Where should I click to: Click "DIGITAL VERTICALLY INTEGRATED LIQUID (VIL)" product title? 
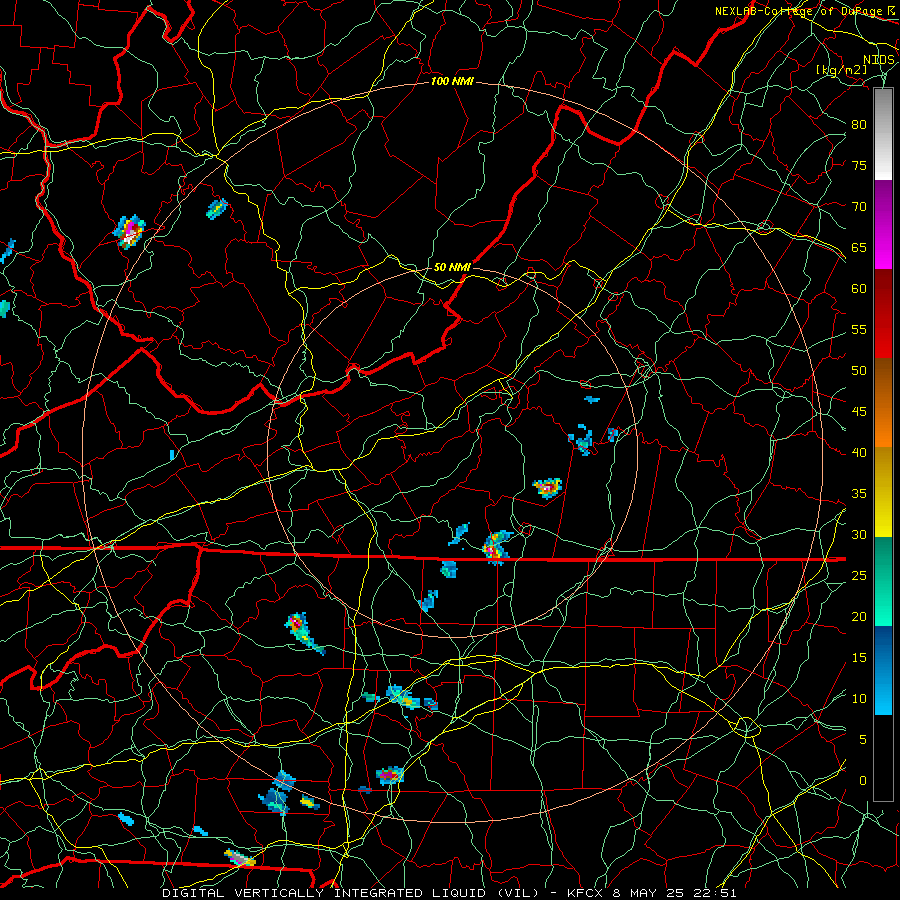(351, 893)
